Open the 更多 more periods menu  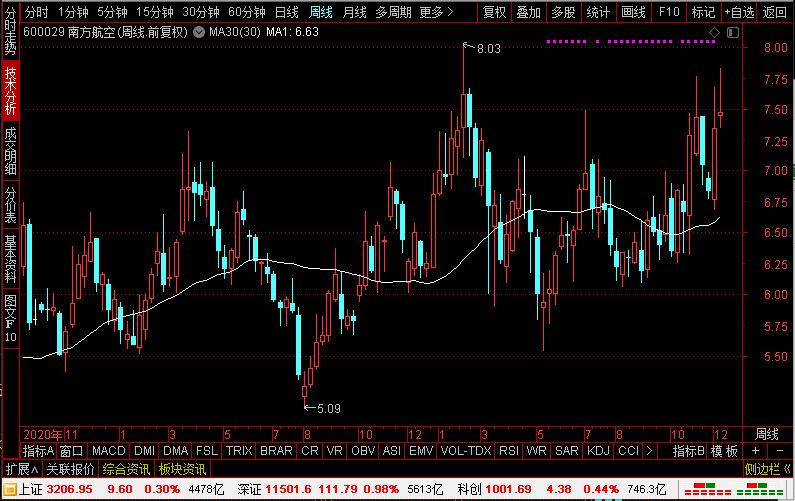point(436,12)
